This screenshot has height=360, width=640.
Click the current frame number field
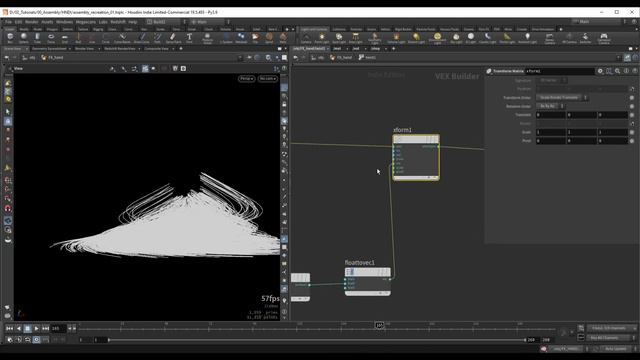click(58, 328)
